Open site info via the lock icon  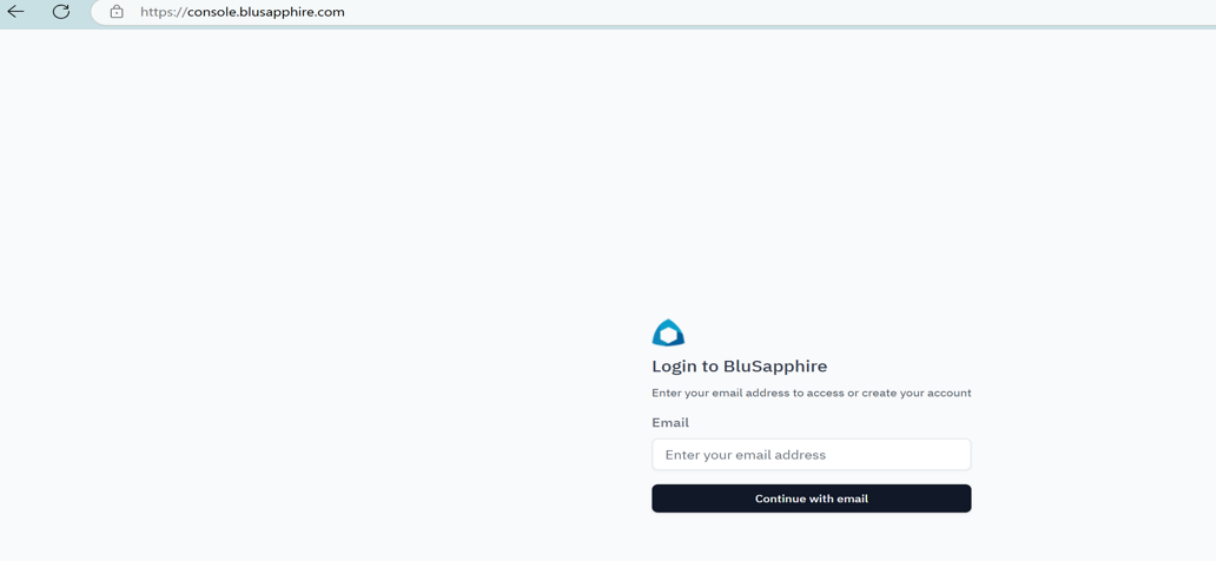tap(117, 12)
